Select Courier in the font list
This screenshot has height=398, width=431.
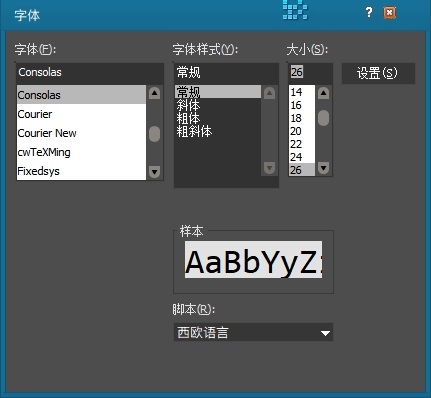point(81,114)
